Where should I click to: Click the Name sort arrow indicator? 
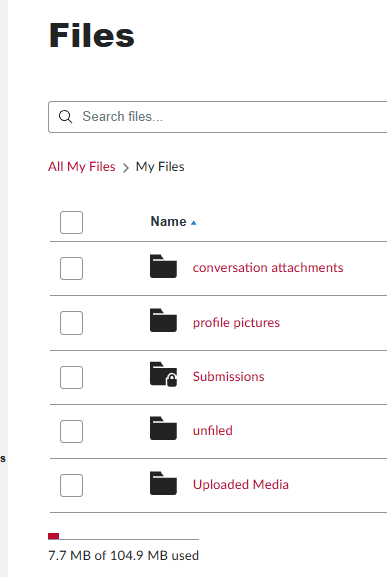(x=194, y=223)
